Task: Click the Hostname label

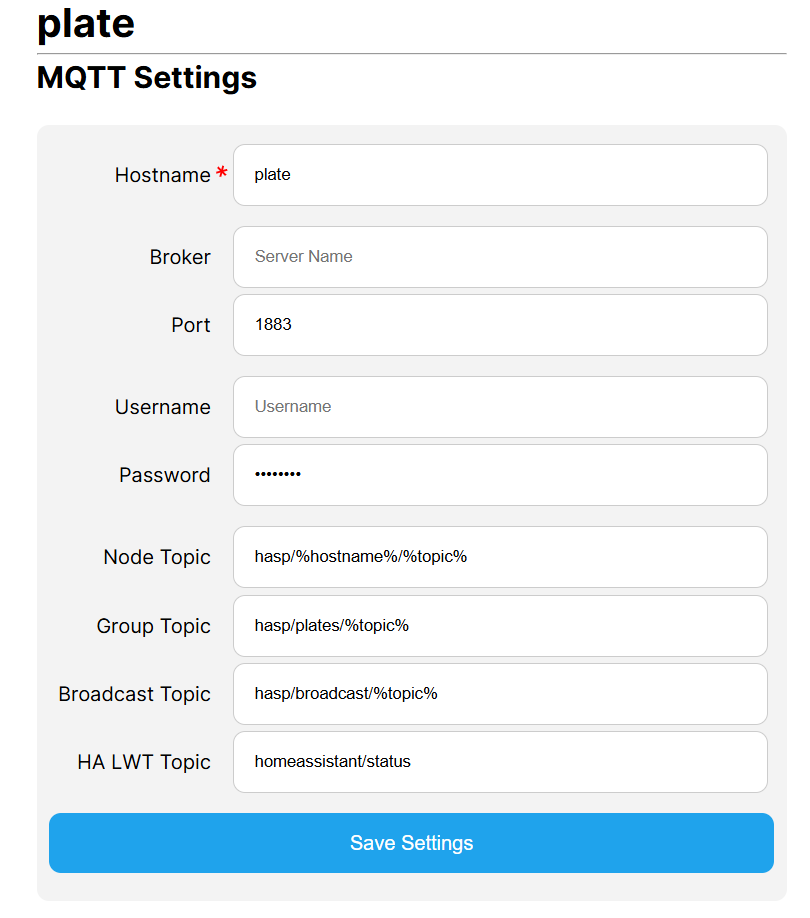Action: (x=163, y=175)
